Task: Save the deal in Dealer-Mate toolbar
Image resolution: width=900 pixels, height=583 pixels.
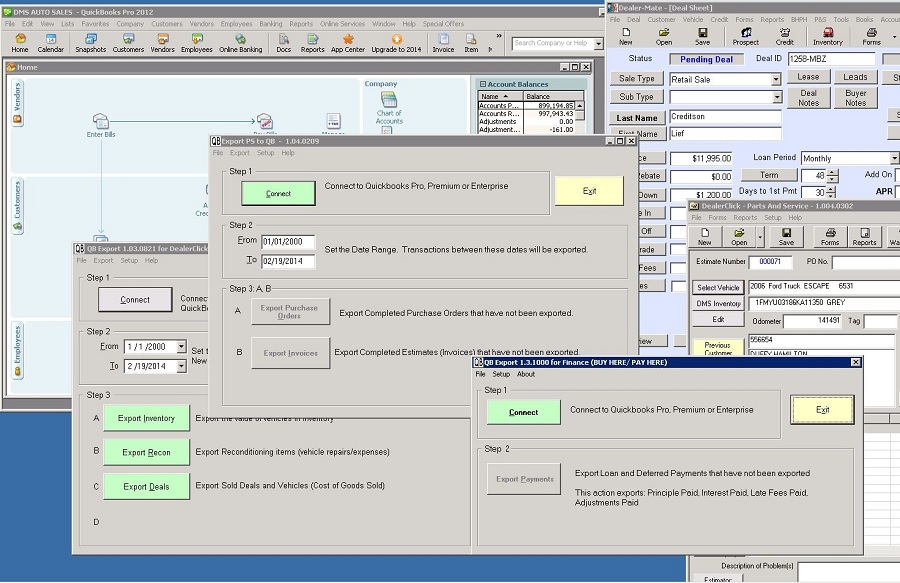Action: [703, 37]
